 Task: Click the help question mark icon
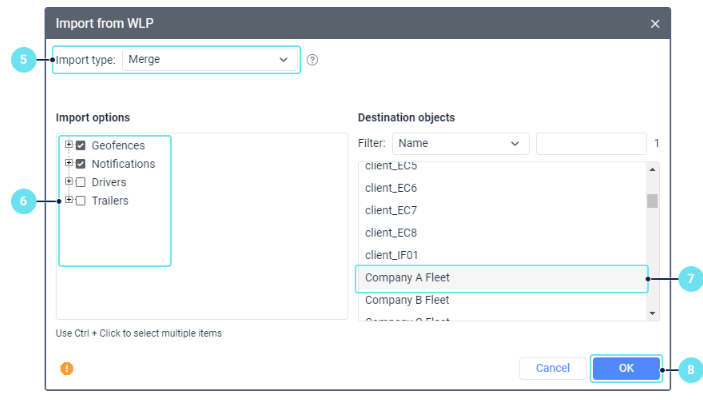312,60
